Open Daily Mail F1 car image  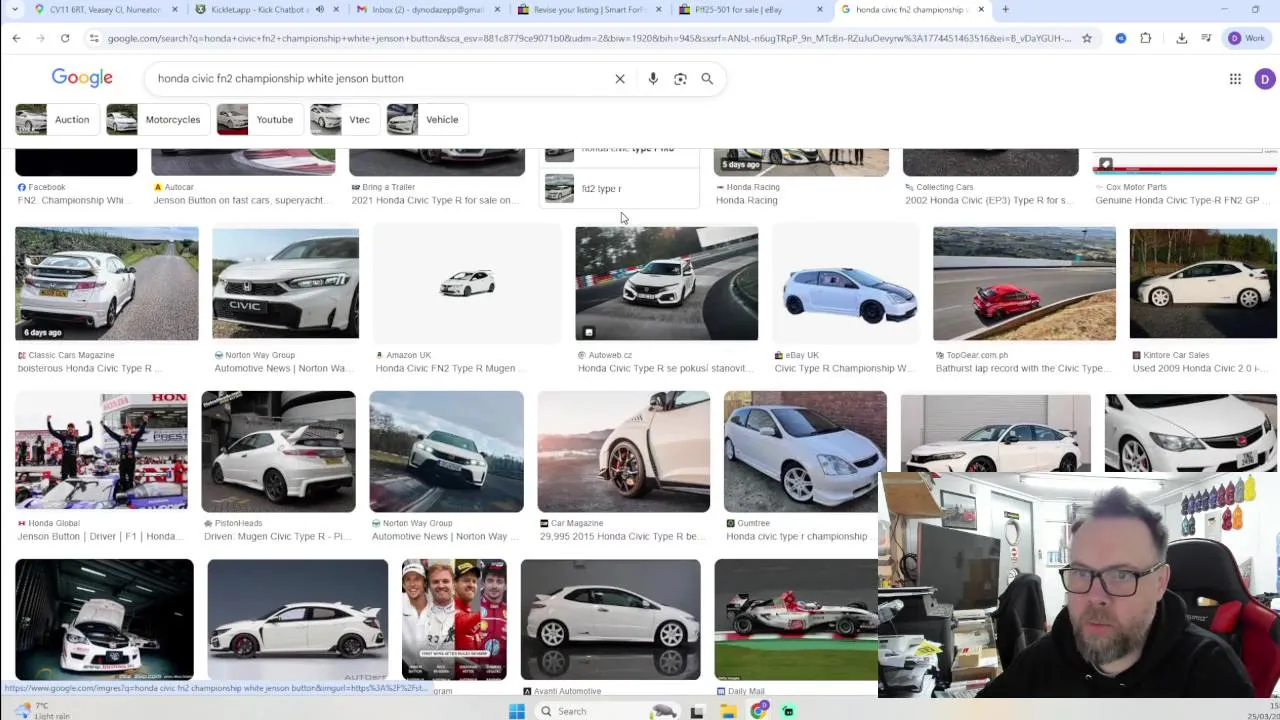point(796,619)
